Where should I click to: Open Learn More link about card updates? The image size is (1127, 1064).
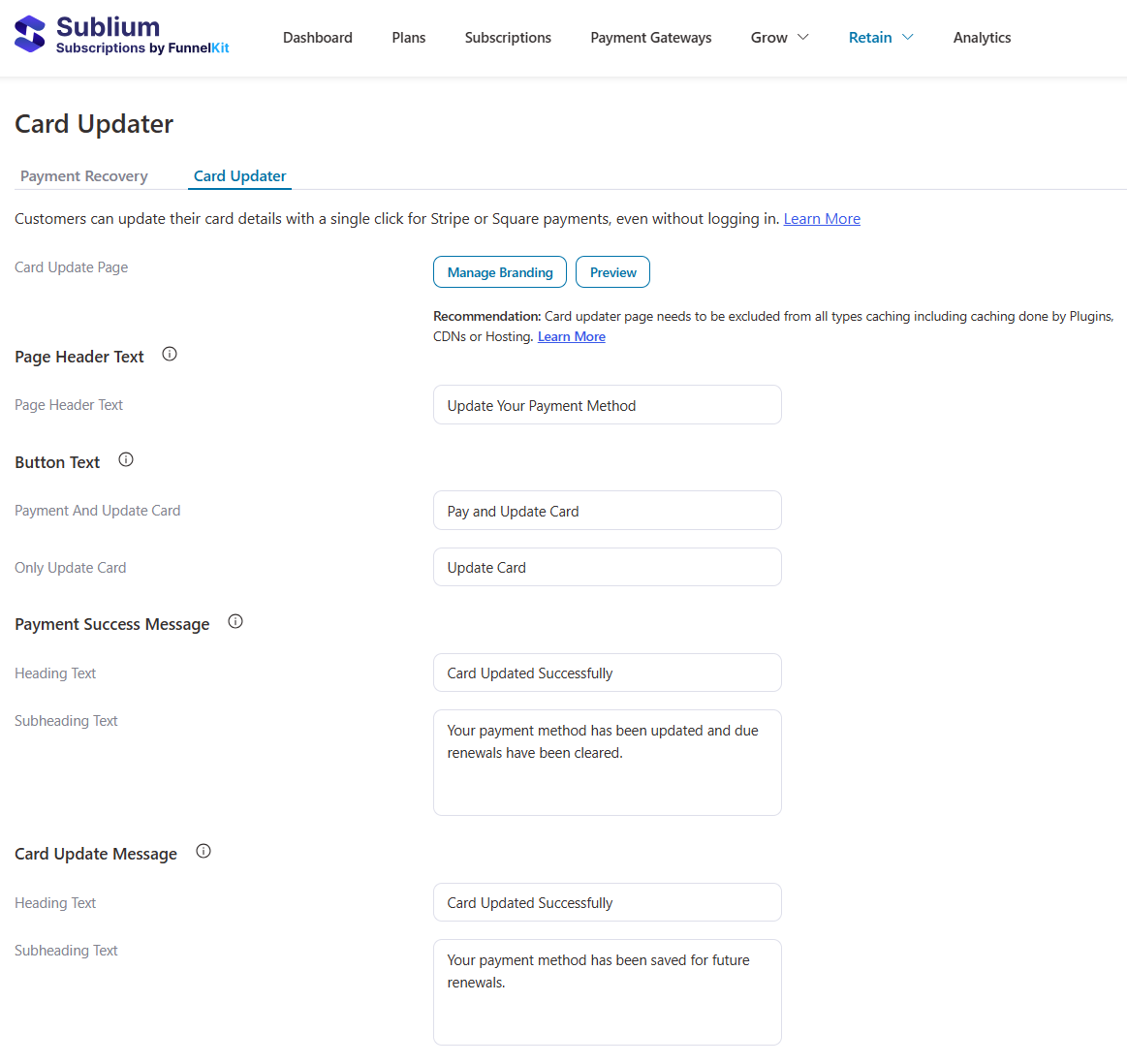click(x=822, y=219)
